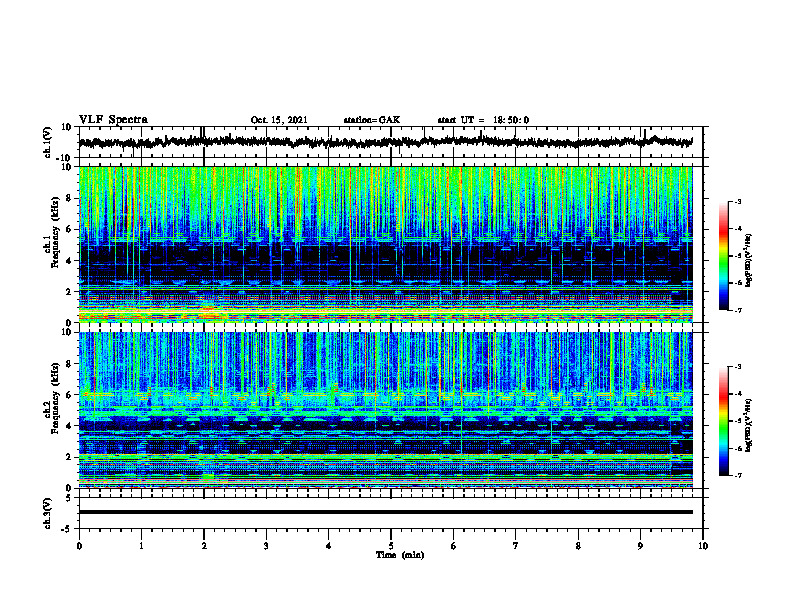Click the thick black ch.3 signal line

385,512
